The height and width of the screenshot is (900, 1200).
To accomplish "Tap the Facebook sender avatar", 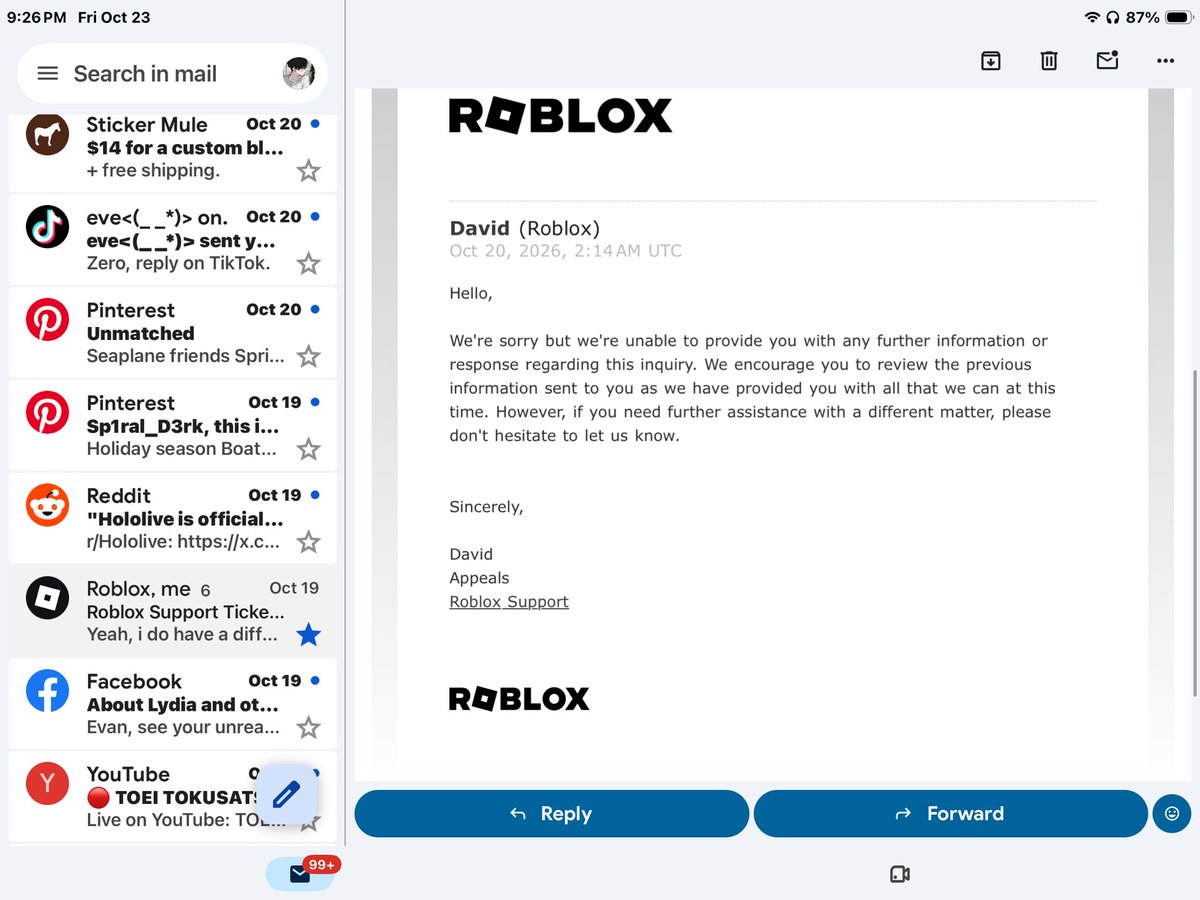I will pos(47,691).
